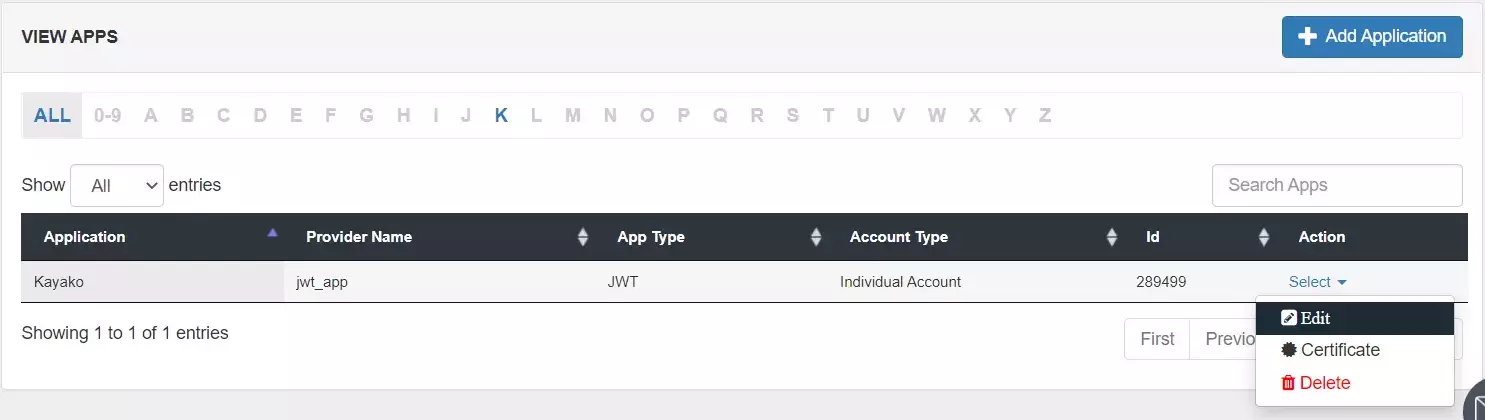Sort the Account Type column
The width and height of the screenshot is (1485, 420).
coord(1112,238)
